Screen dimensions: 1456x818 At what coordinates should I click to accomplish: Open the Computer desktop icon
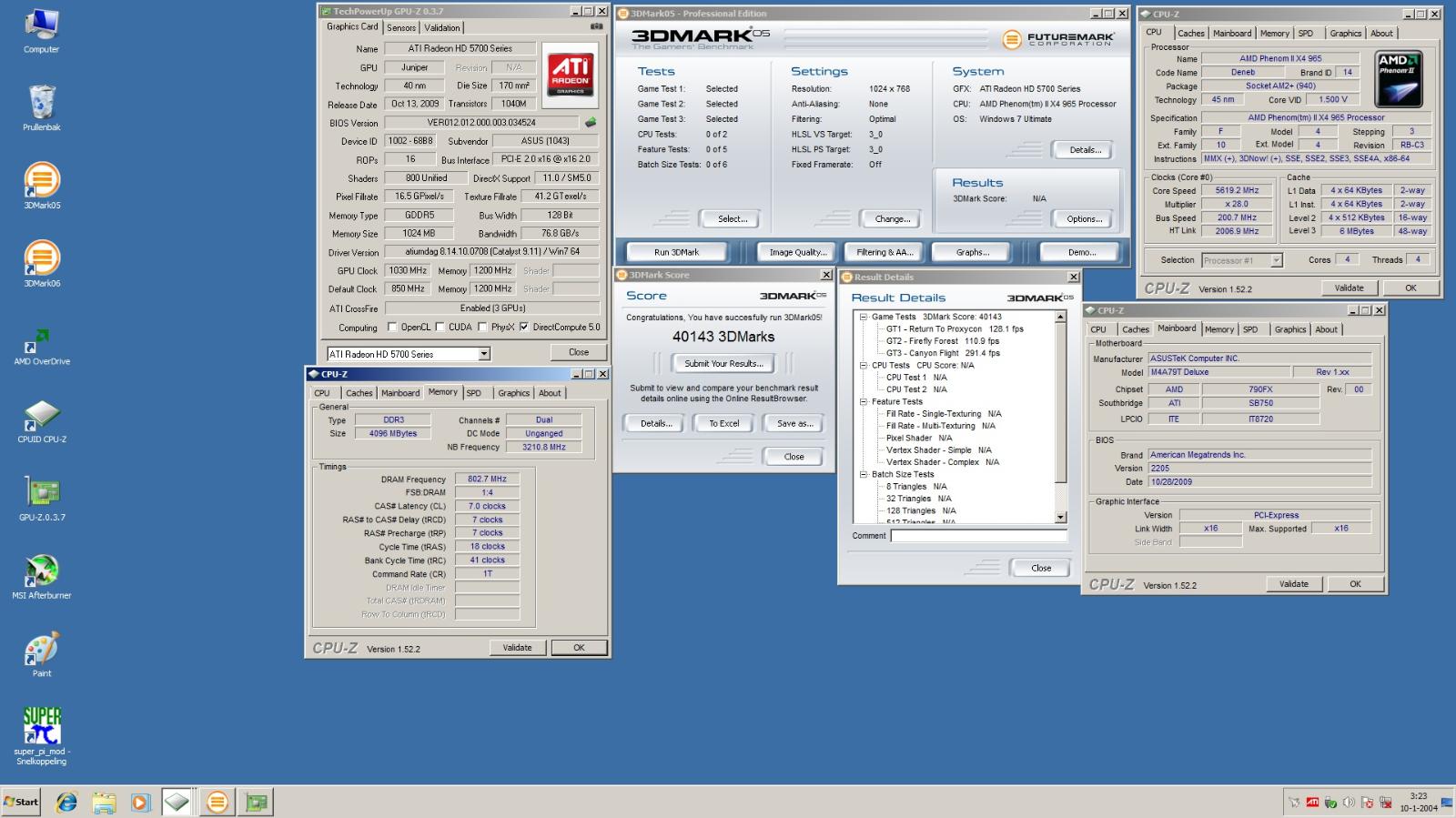coord(41,30)
